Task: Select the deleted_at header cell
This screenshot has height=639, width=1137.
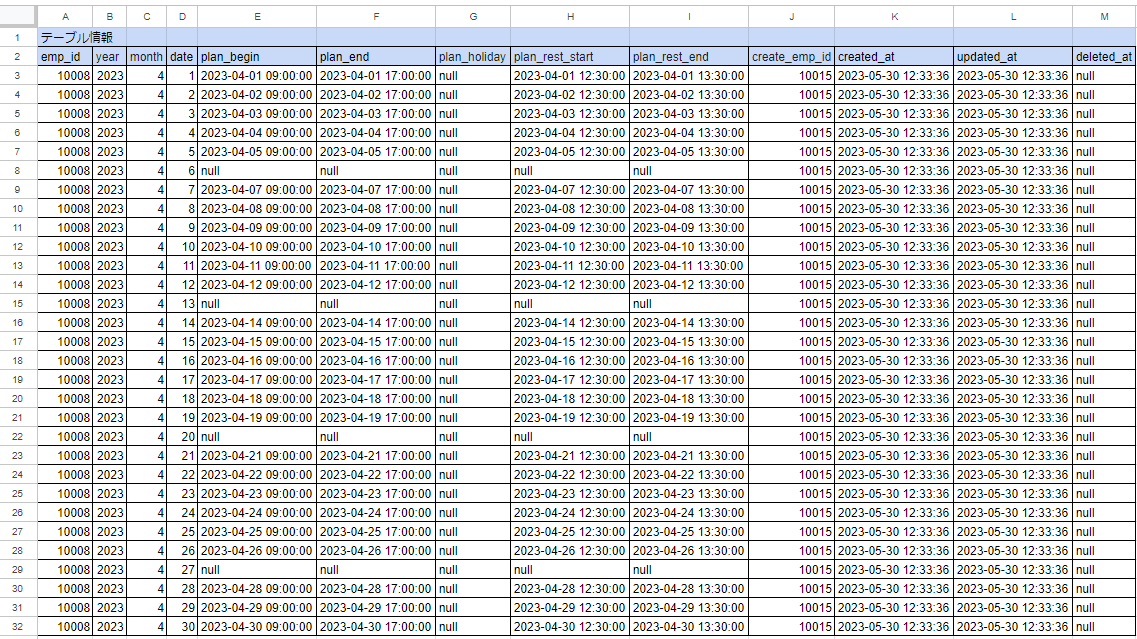Action: [x=1104, y=56]
